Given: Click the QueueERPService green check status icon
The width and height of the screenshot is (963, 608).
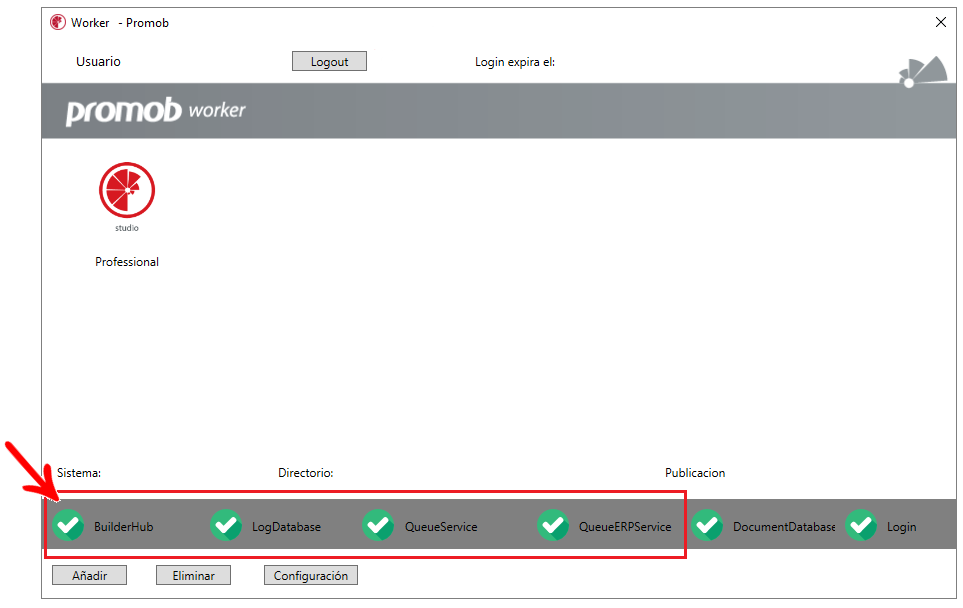Looking at the screenshot, I should click(x=553, y=525).
